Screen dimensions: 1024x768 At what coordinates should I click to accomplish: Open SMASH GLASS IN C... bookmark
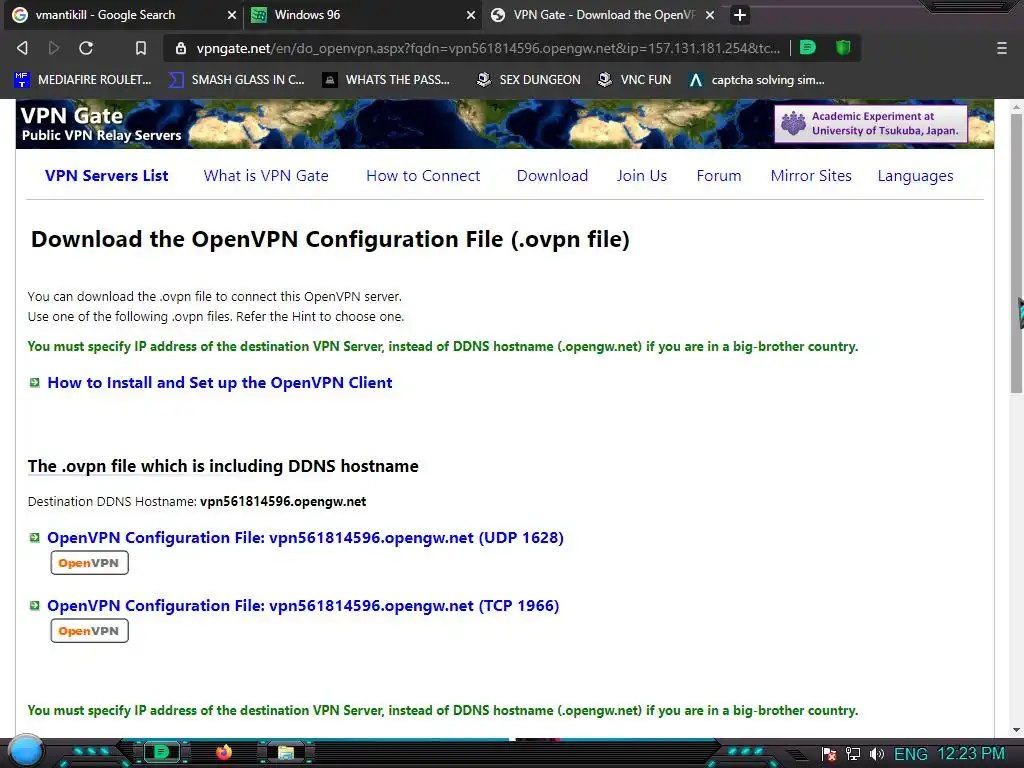236,80
